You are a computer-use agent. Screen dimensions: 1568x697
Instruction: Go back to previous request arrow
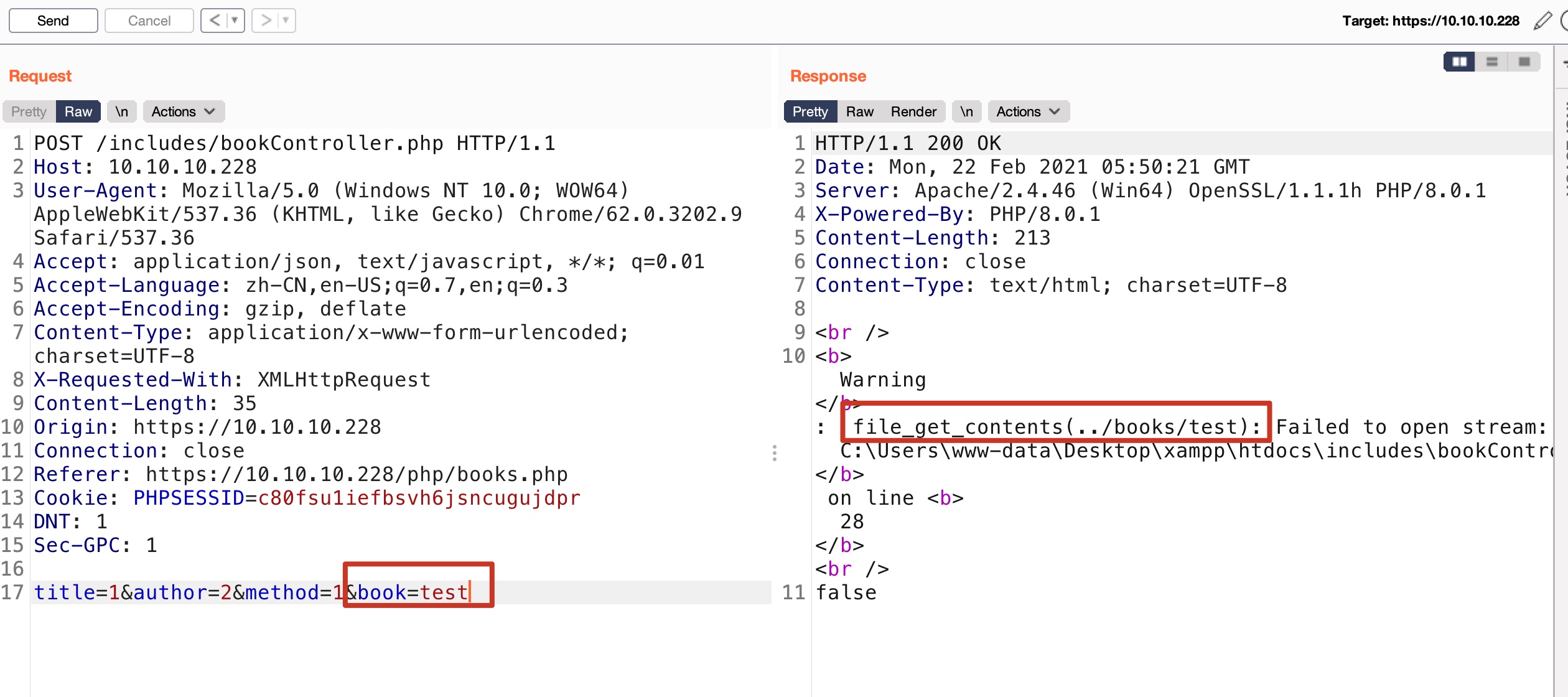pyautogui.click(x=215, y=21)
